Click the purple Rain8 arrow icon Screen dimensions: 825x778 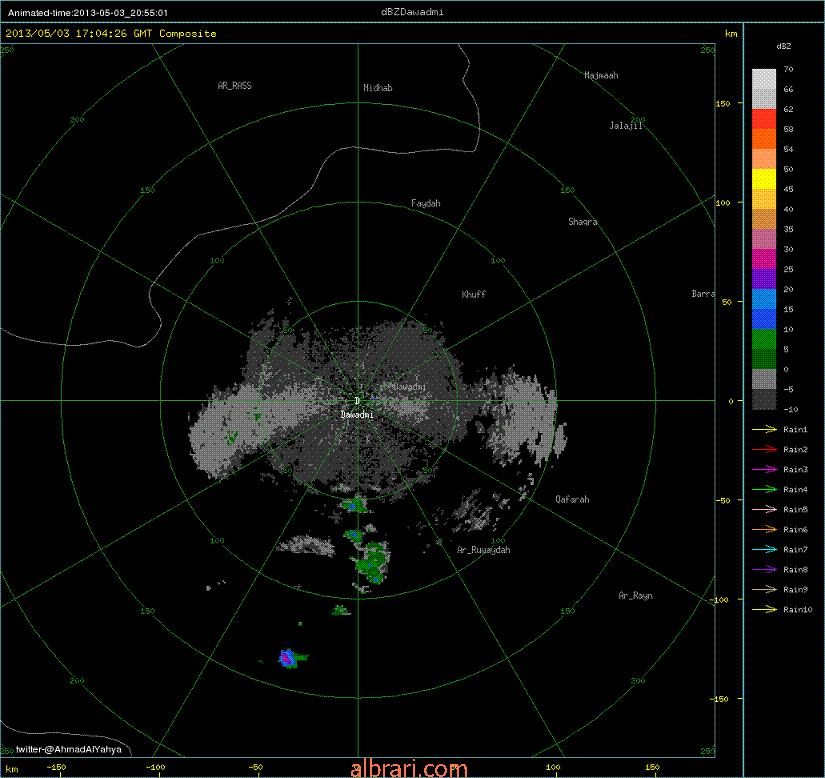764,569
